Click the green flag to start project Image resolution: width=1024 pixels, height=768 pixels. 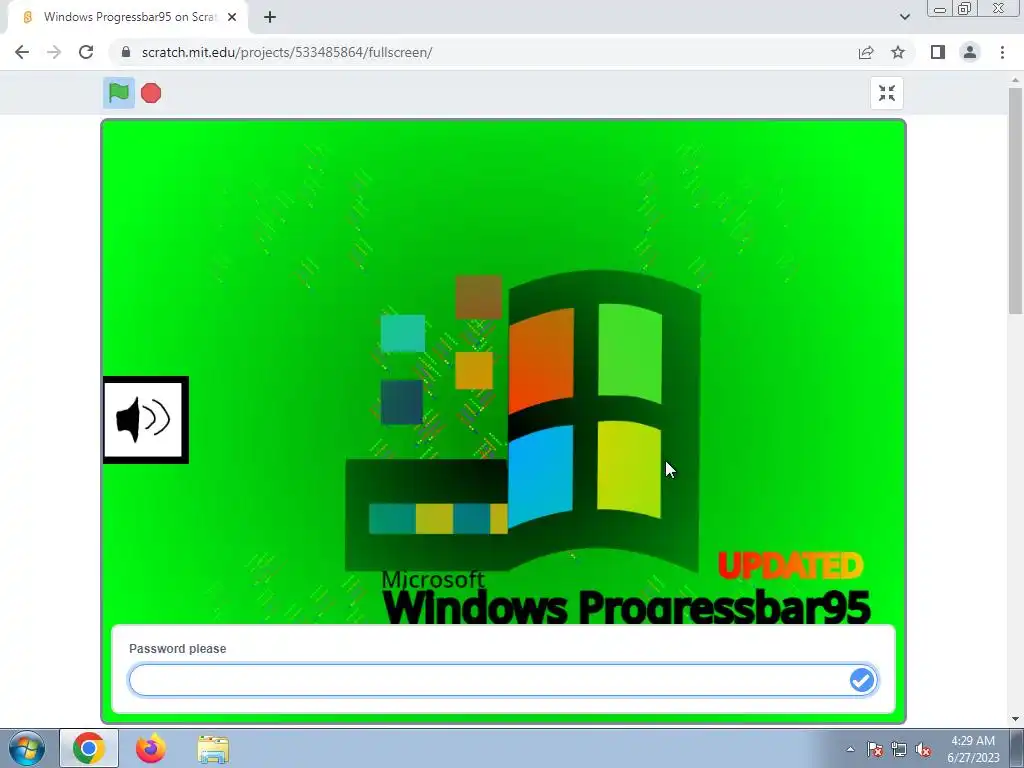[119, 93]
